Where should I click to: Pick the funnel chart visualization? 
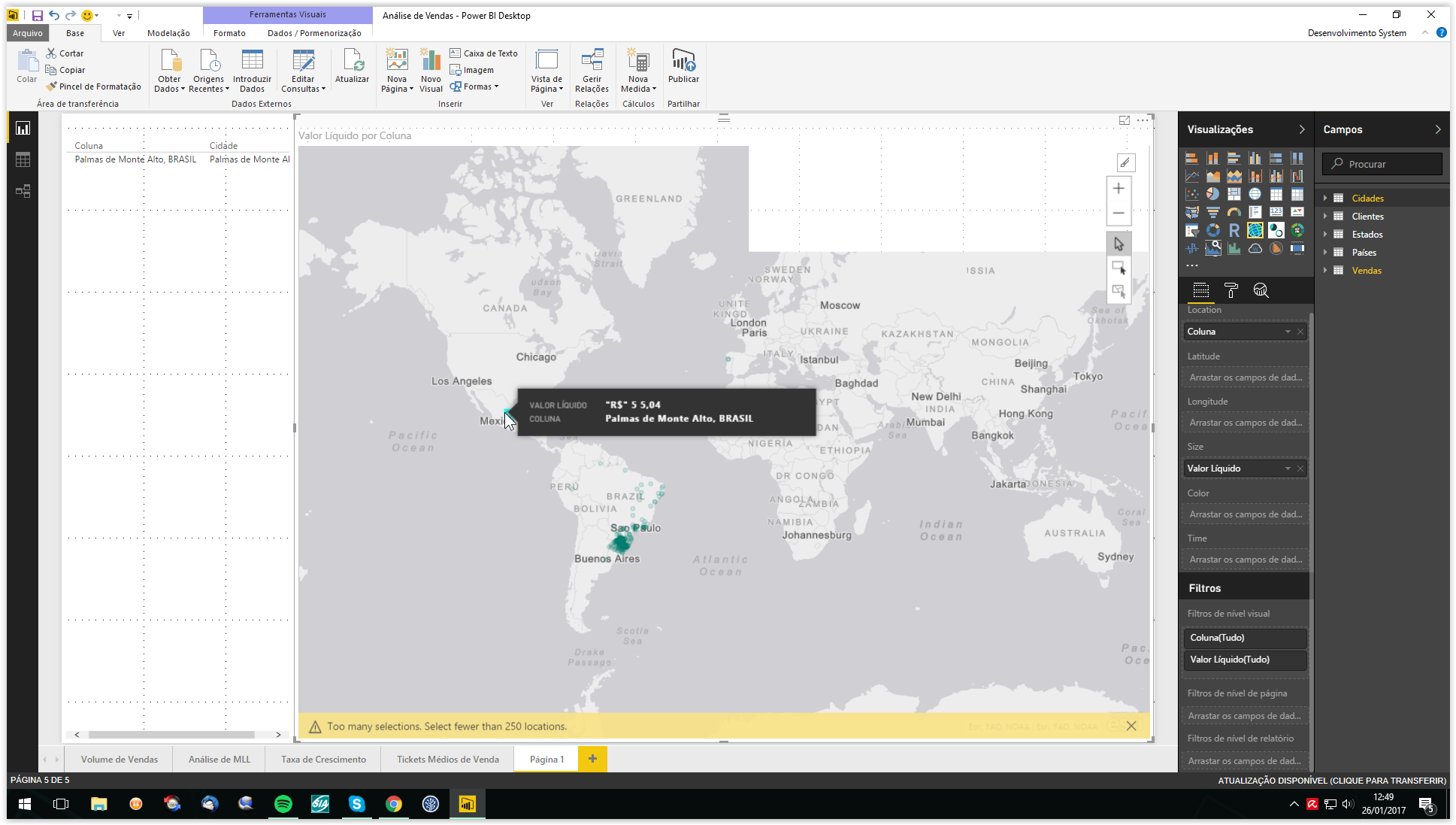point(1212,212)
